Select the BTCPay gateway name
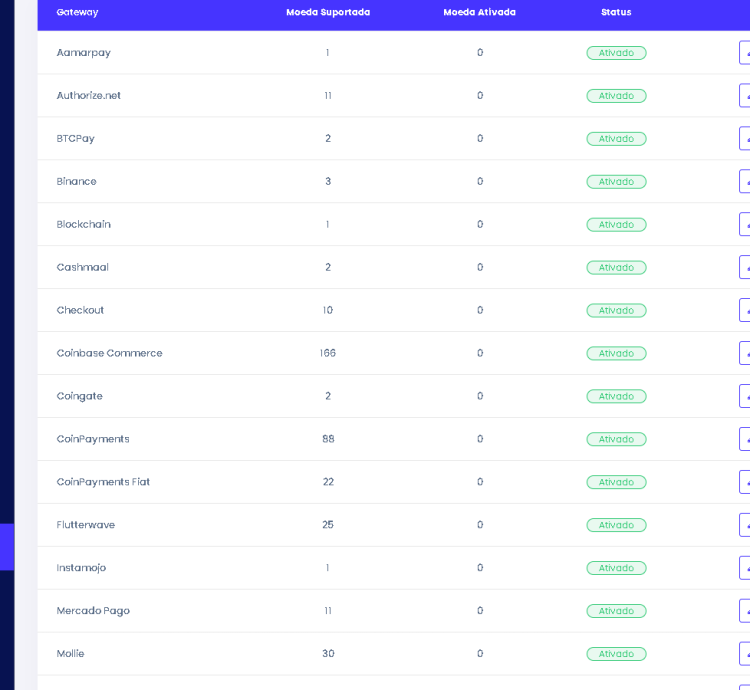The image size is (750, 690). pyautogui.click(x=76, y=139)
